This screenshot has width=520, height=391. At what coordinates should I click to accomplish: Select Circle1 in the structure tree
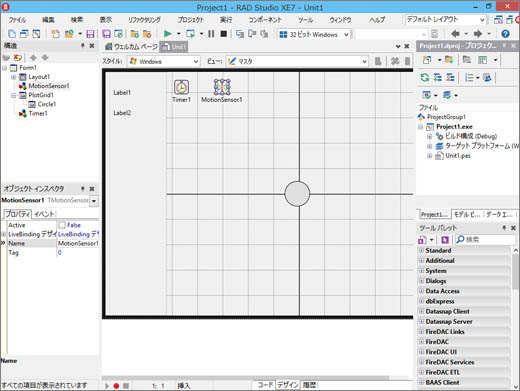point(47,104)
